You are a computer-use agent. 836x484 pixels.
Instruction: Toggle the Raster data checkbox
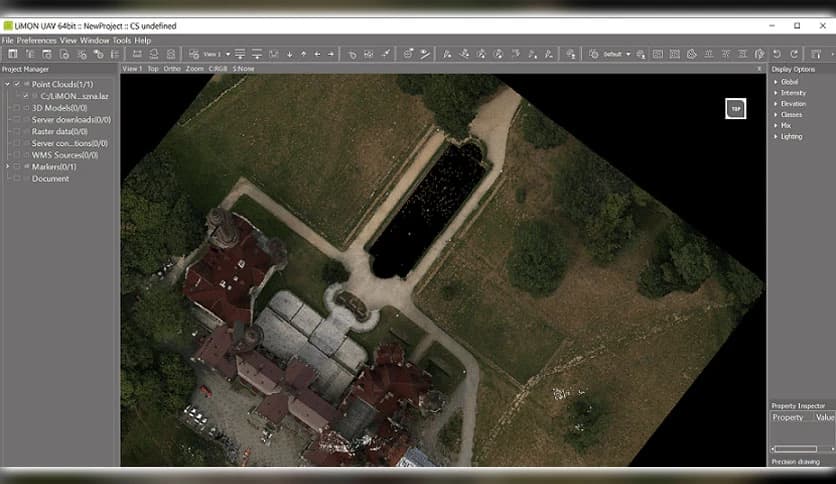pyautogui.click(x=17, y=131)
